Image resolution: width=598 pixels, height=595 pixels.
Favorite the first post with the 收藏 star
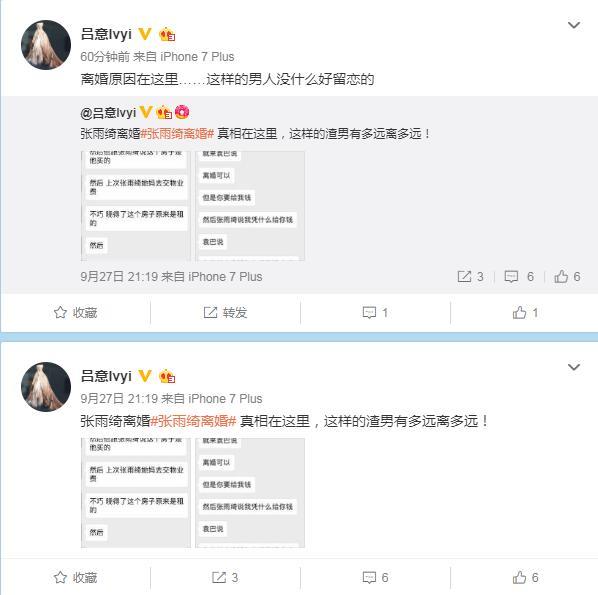[76, 313]
